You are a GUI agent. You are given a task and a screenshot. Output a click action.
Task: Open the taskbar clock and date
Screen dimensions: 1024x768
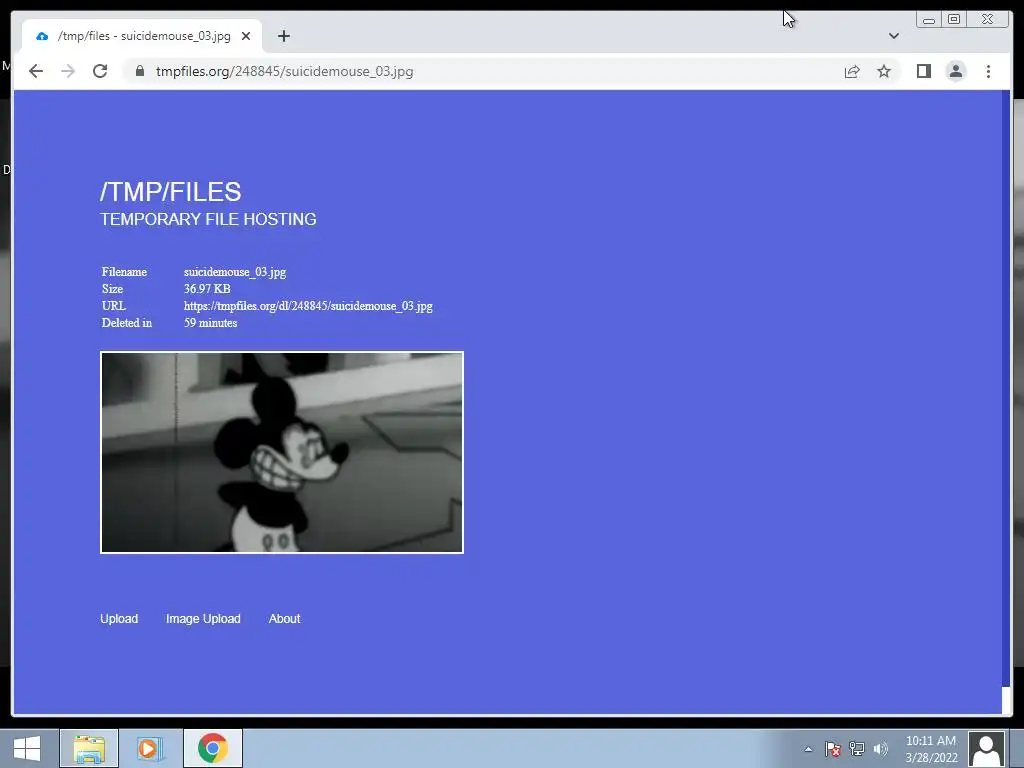pos(931,749)
